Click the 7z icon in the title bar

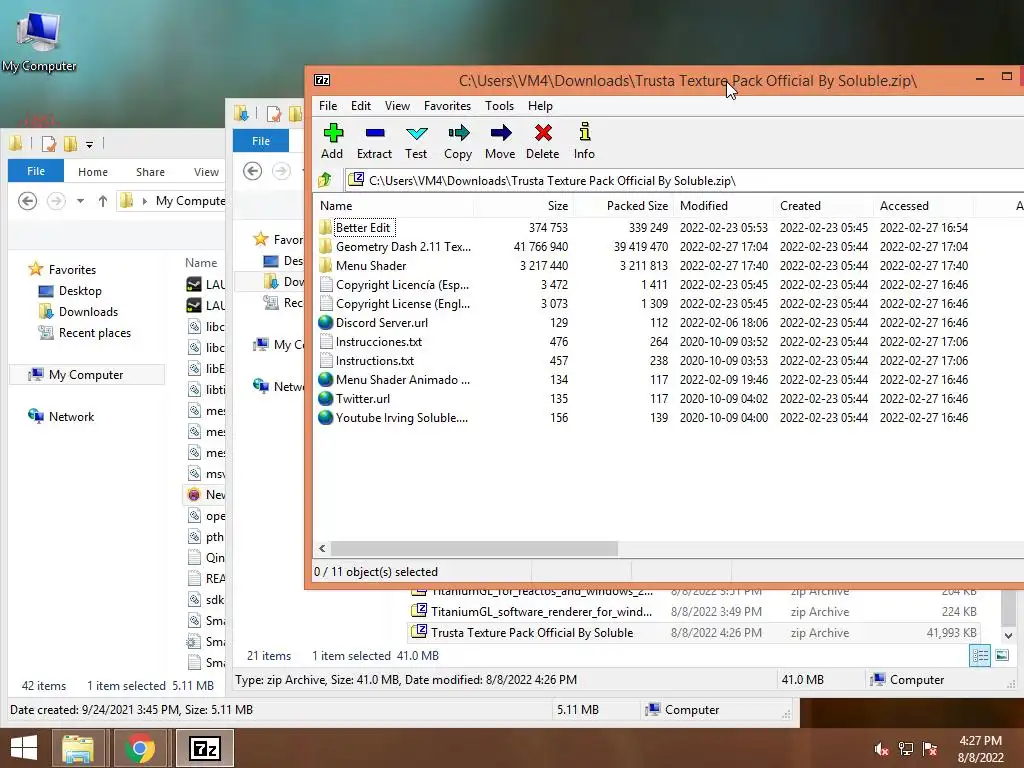(322, 80)
